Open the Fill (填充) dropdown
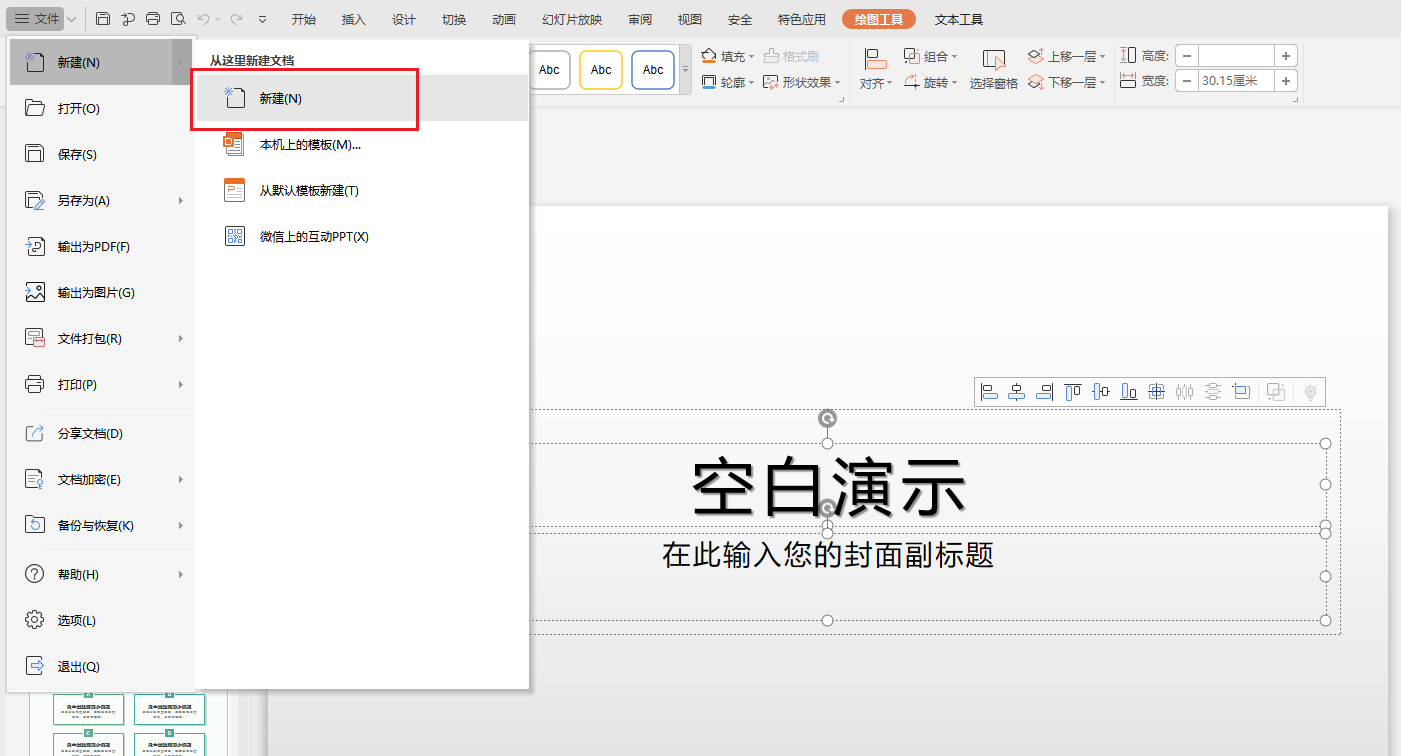This screenshot has height=756, width=1401. (727, 56)
